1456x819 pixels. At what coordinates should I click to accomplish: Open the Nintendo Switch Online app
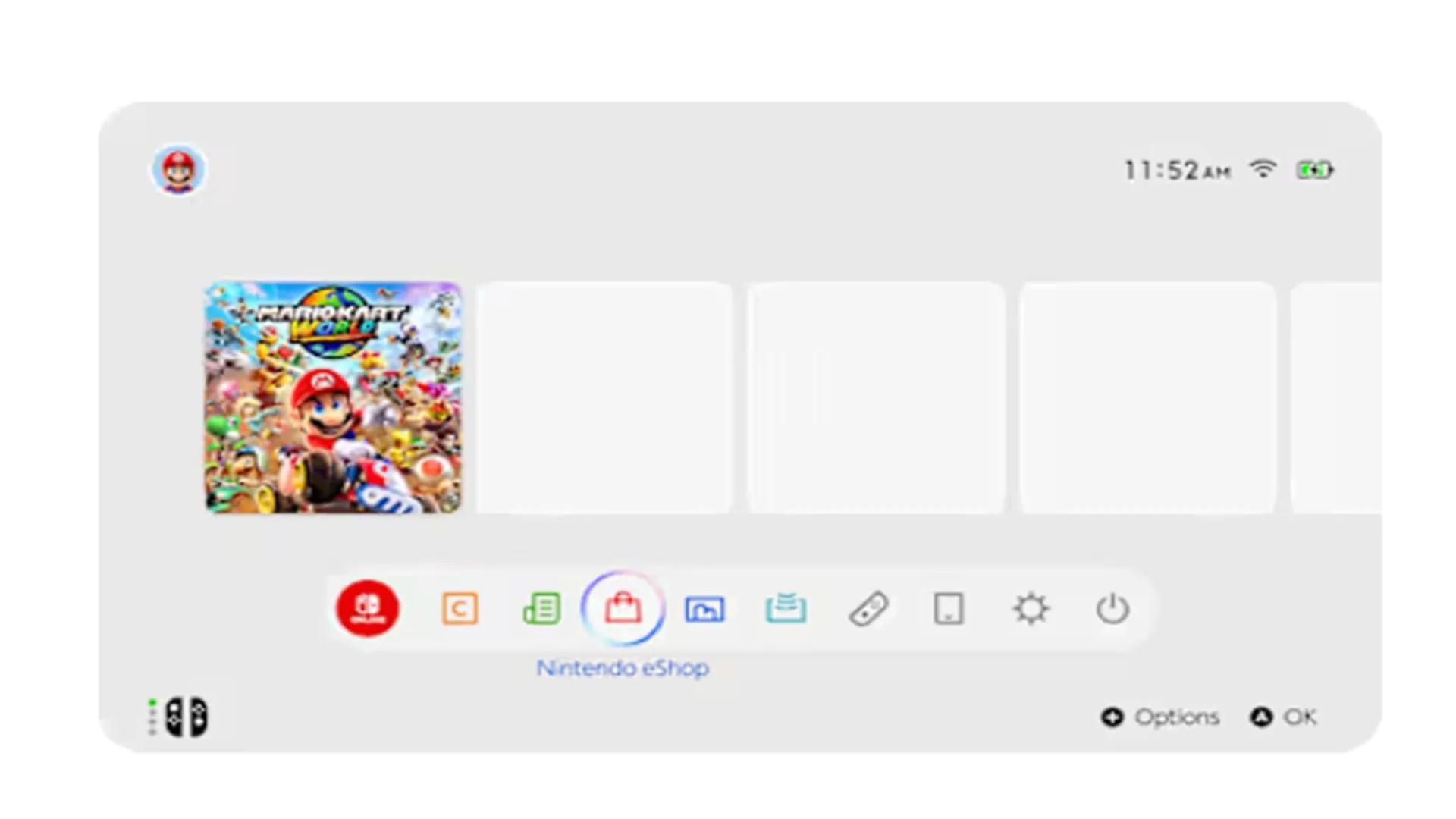(367, 608)
